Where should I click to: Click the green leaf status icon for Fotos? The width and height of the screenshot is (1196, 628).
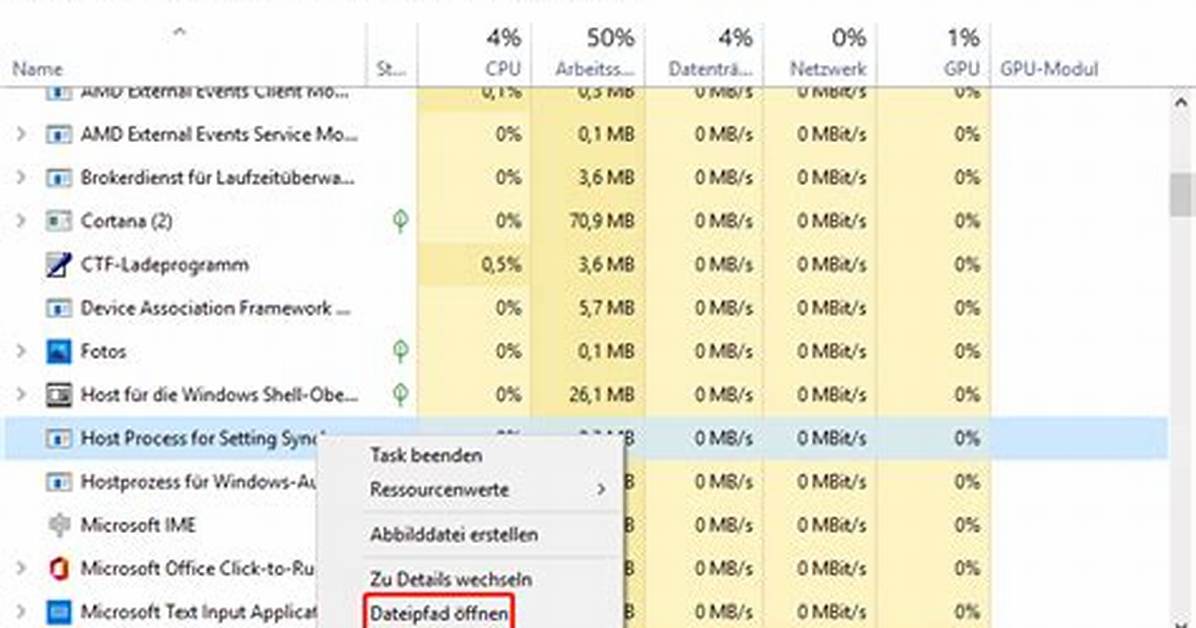tap(400, 351)
